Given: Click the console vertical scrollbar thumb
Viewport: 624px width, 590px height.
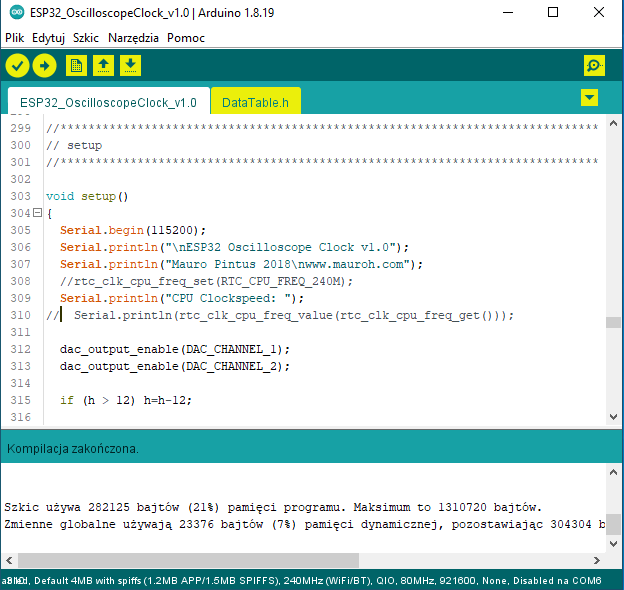Looking at the screenshot, I should 613,524.
